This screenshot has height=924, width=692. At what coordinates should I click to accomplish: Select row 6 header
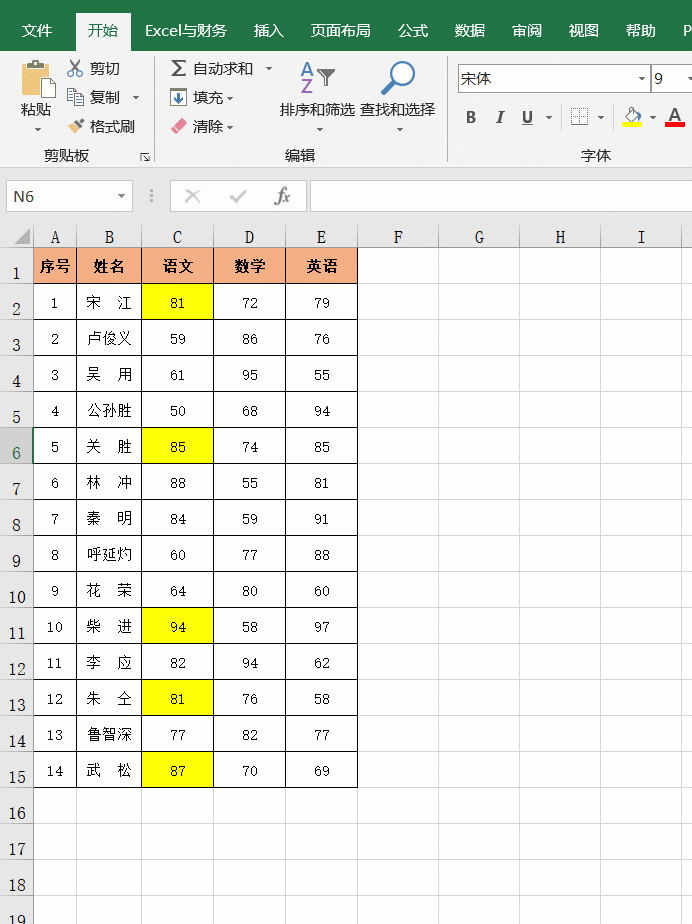[17, 446]
